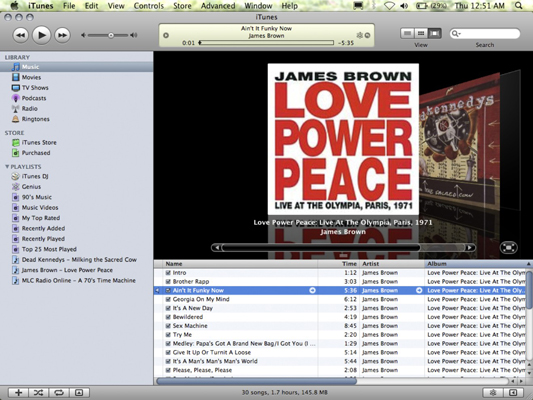Select Music in the library
The width and height of the screenshot is (533, 400).
click(x=76, y=67)
